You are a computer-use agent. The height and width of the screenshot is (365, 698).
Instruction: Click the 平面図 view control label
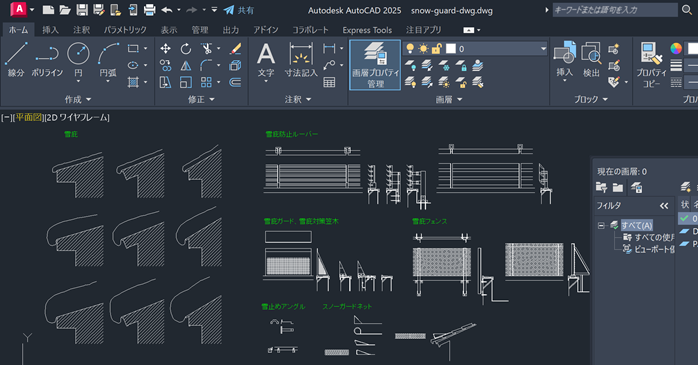pyautogui.click(x=29, y=118)
